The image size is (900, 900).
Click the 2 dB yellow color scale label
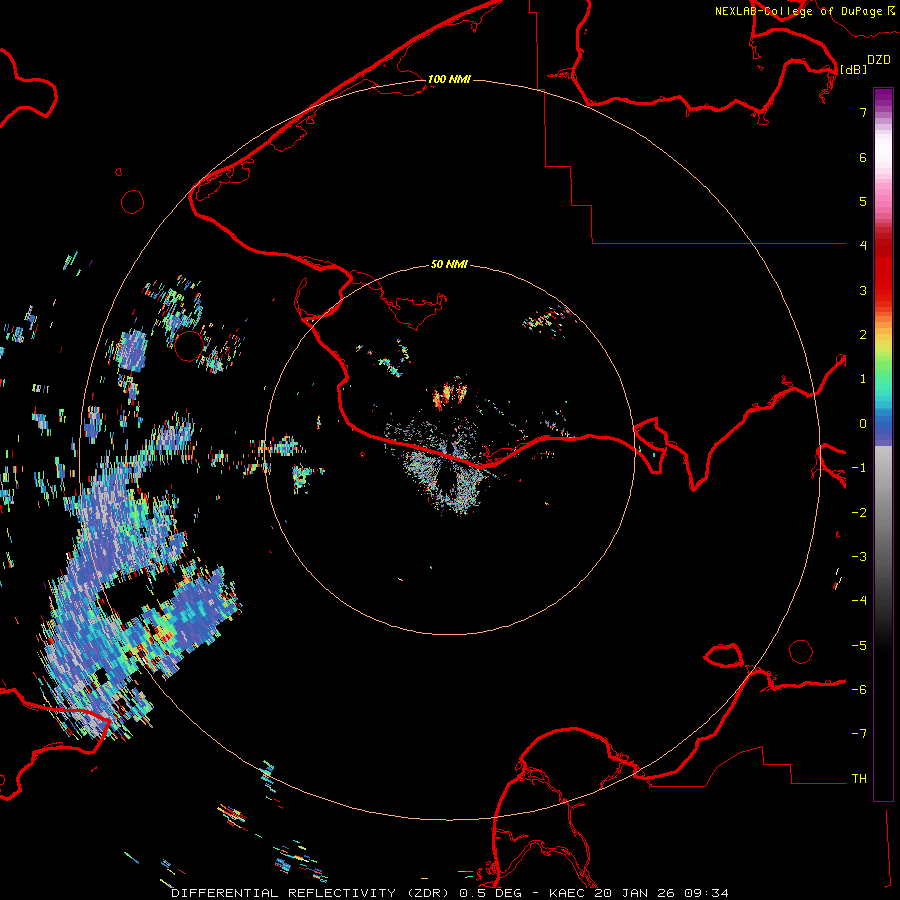tap(863, 335)
